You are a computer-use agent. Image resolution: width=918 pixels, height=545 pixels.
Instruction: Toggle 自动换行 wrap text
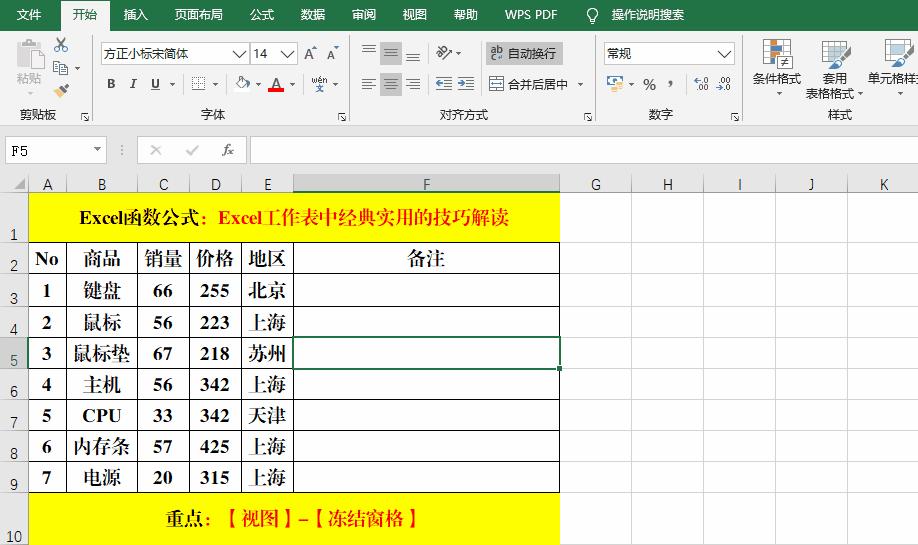[525, 53]
